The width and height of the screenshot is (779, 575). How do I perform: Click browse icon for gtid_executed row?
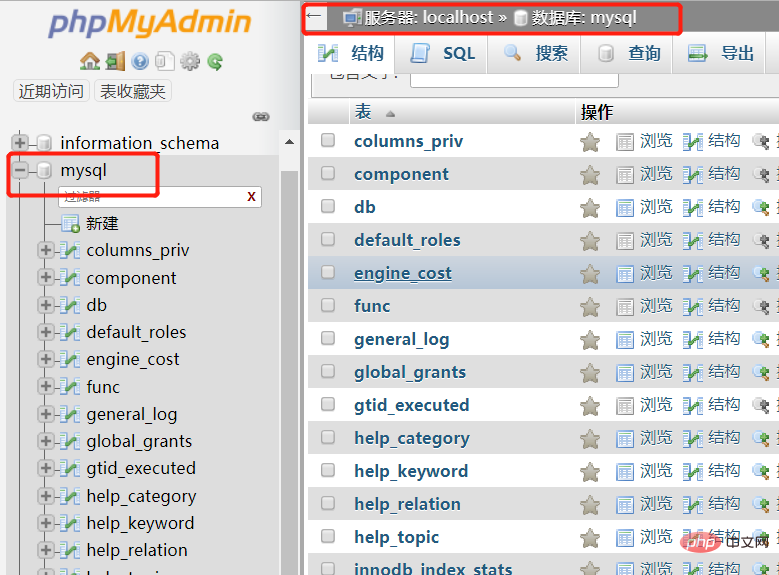coord(625,406)
